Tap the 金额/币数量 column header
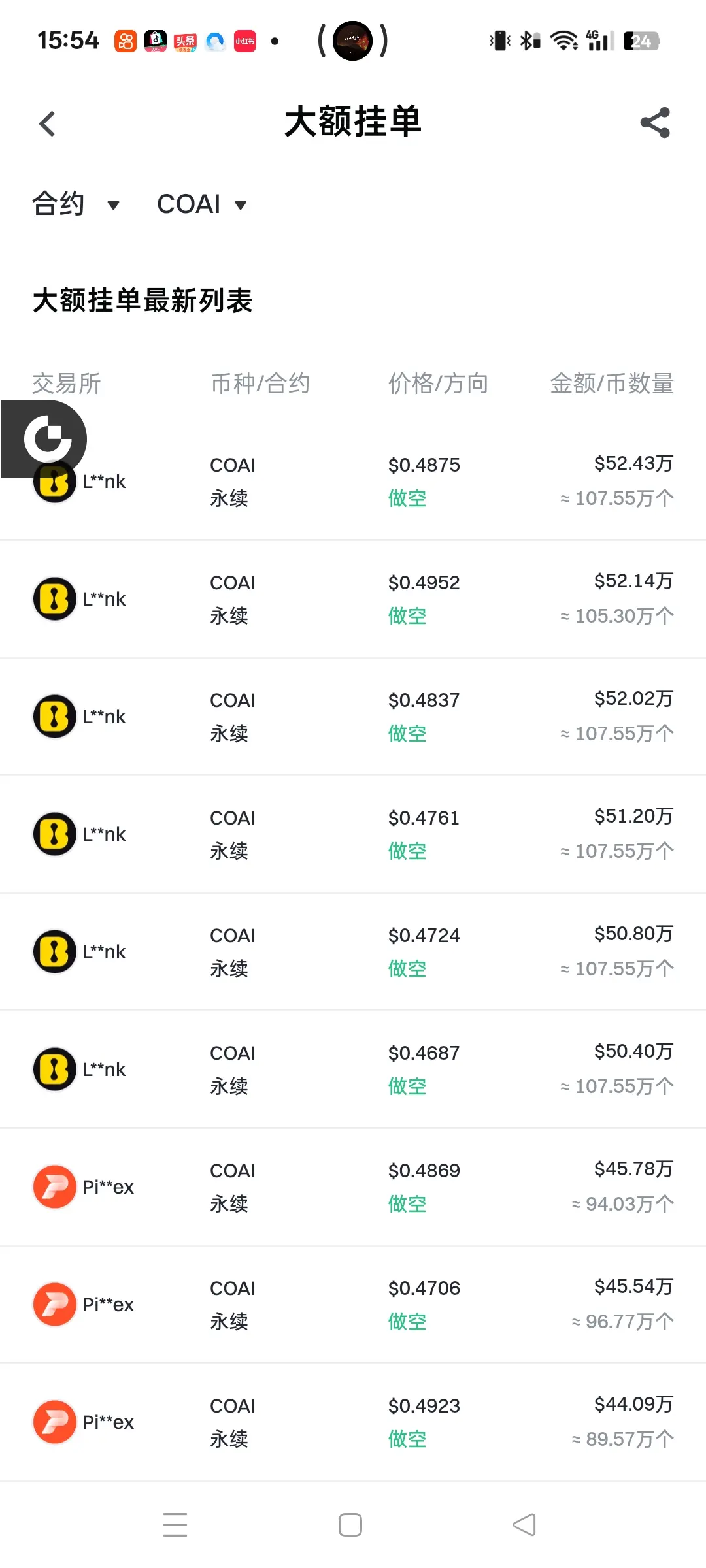 [x=611, y=384]
